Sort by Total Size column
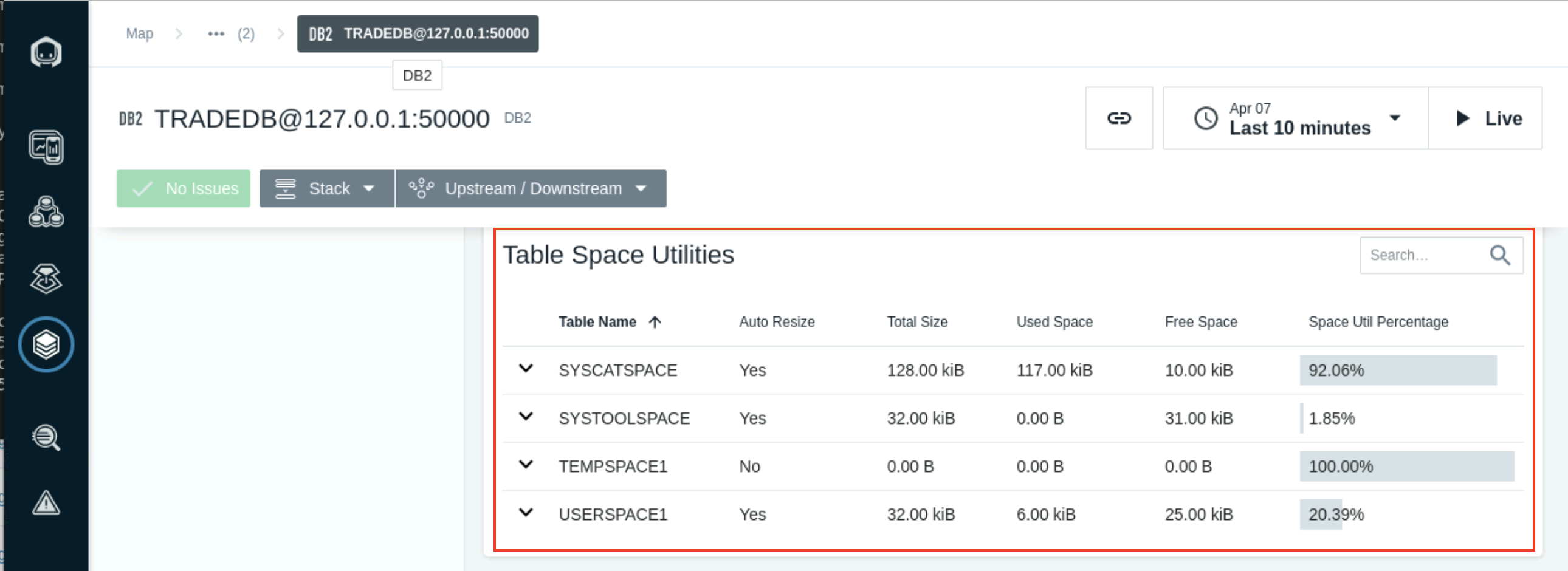 click(916, 322)
